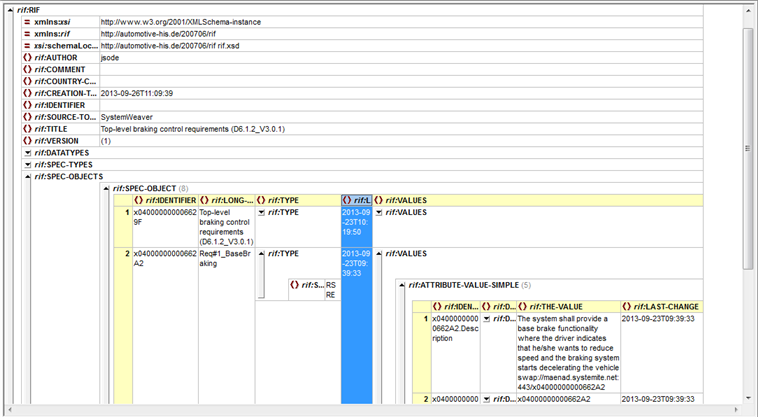Collapse the rif:ATTRIBUTE-VALUE-SIMPLE (5) table
This screenshot has width=758, height=417.
[402, 286]
